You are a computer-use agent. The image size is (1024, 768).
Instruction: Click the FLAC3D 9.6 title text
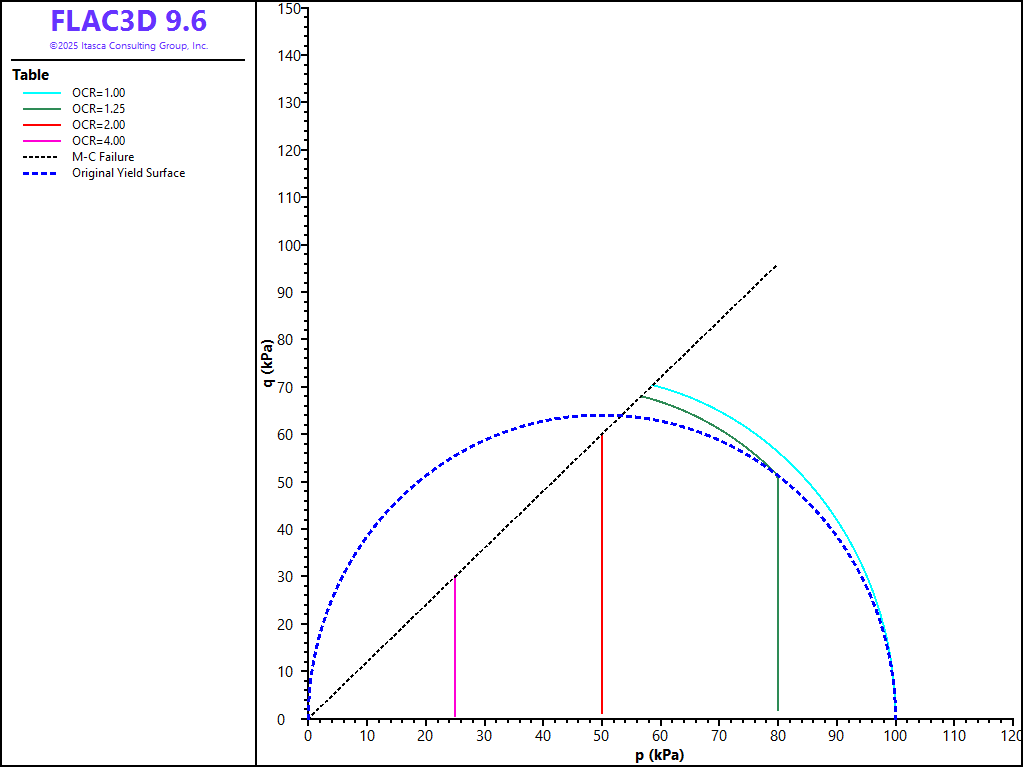(x=128, y=21)
